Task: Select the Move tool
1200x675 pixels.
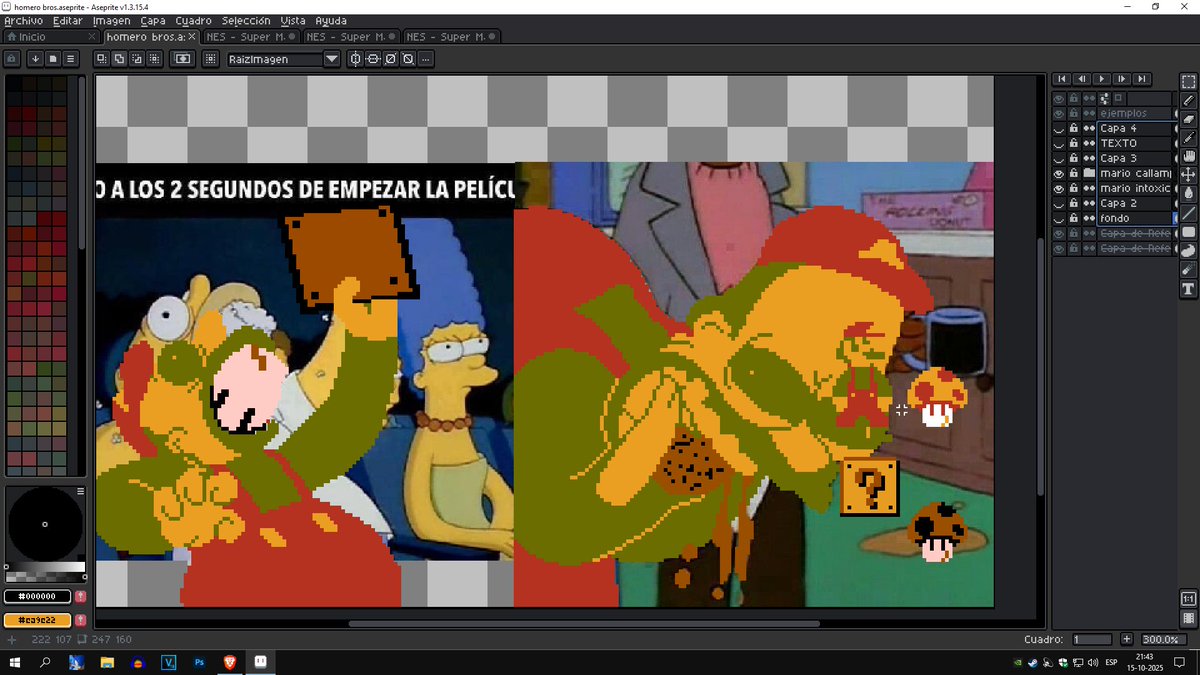Action: pyautogui.click(x=1188, y=176)
